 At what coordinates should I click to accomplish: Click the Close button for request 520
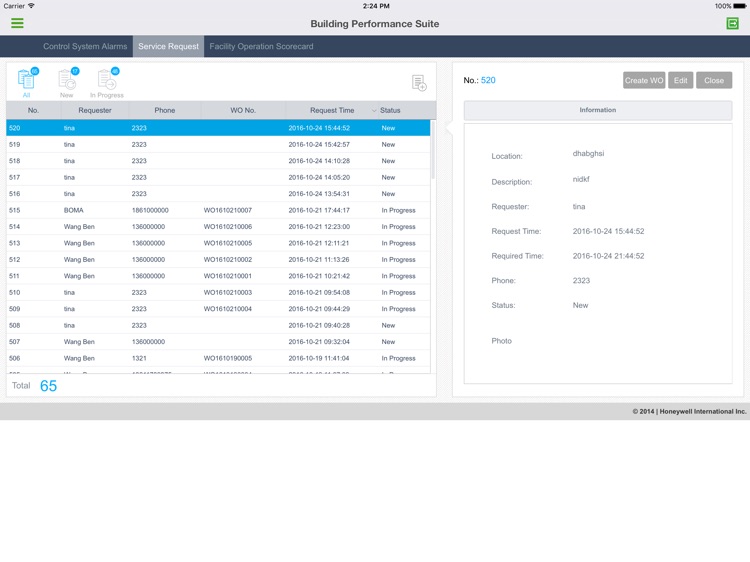[714, 80]
